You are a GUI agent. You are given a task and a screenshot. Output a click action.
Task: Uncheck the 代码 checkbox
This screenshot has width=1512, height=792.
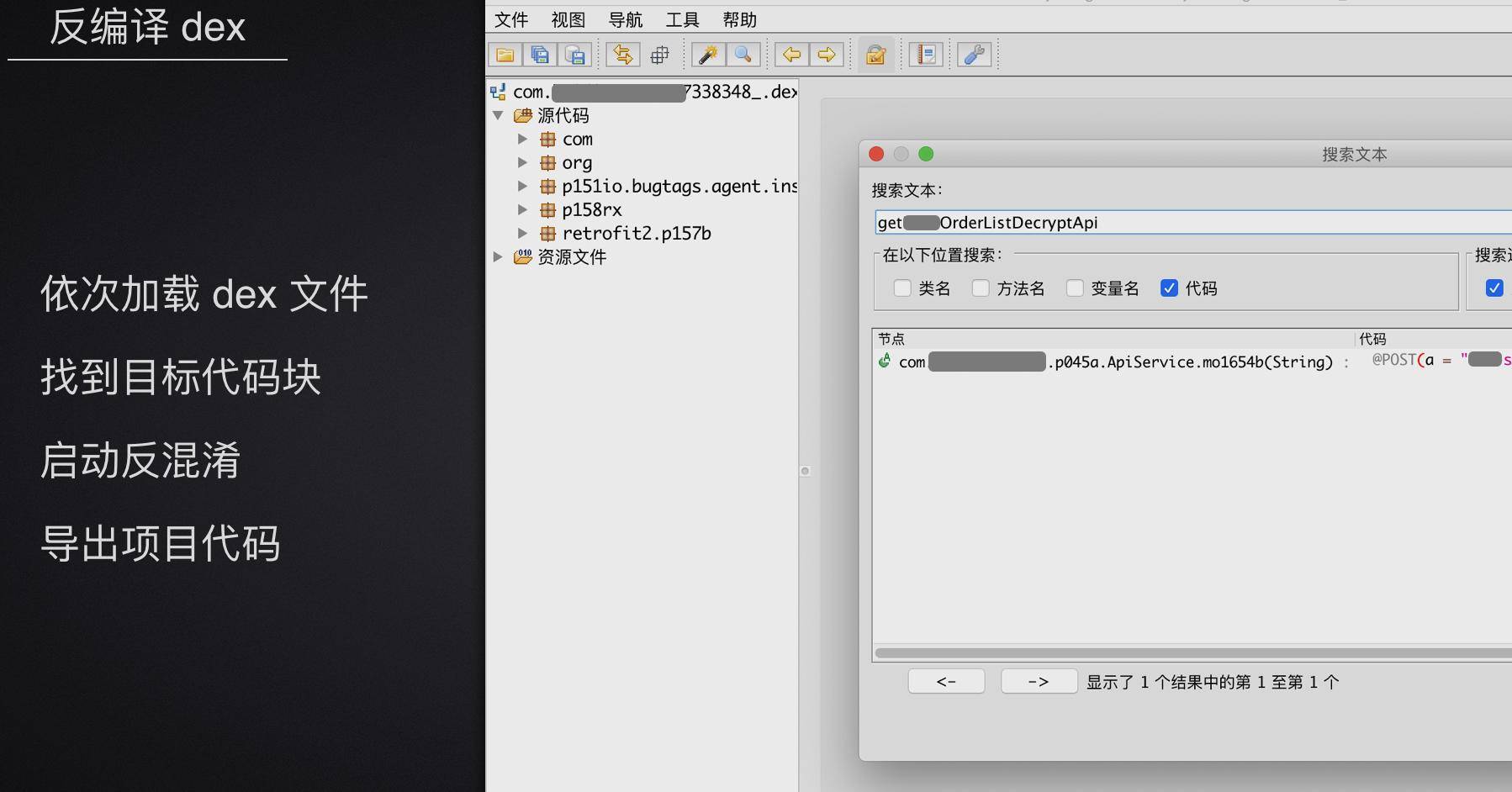[1169, 288]
